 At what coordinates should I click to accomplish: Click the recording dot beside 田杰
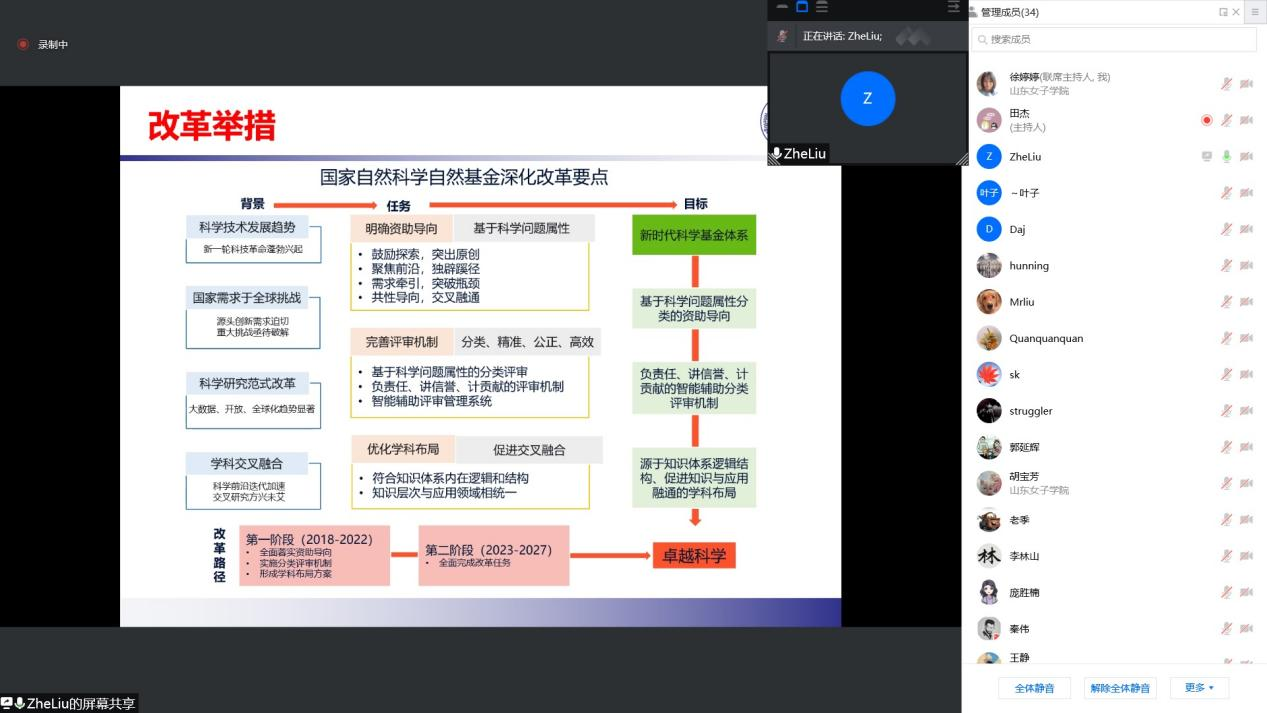pos(1207,120)
